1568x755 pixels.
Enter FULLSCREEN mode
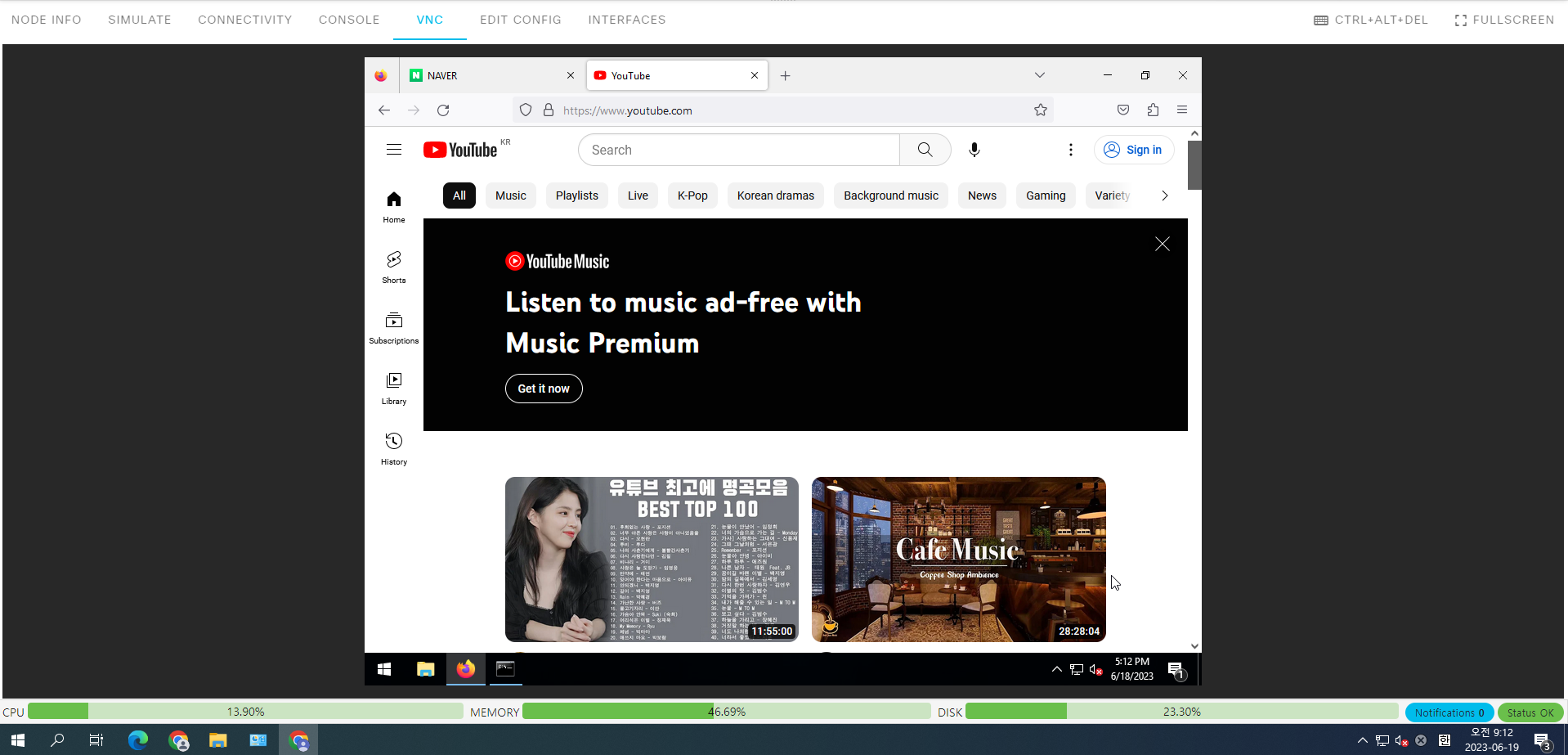click(1504, 20)
